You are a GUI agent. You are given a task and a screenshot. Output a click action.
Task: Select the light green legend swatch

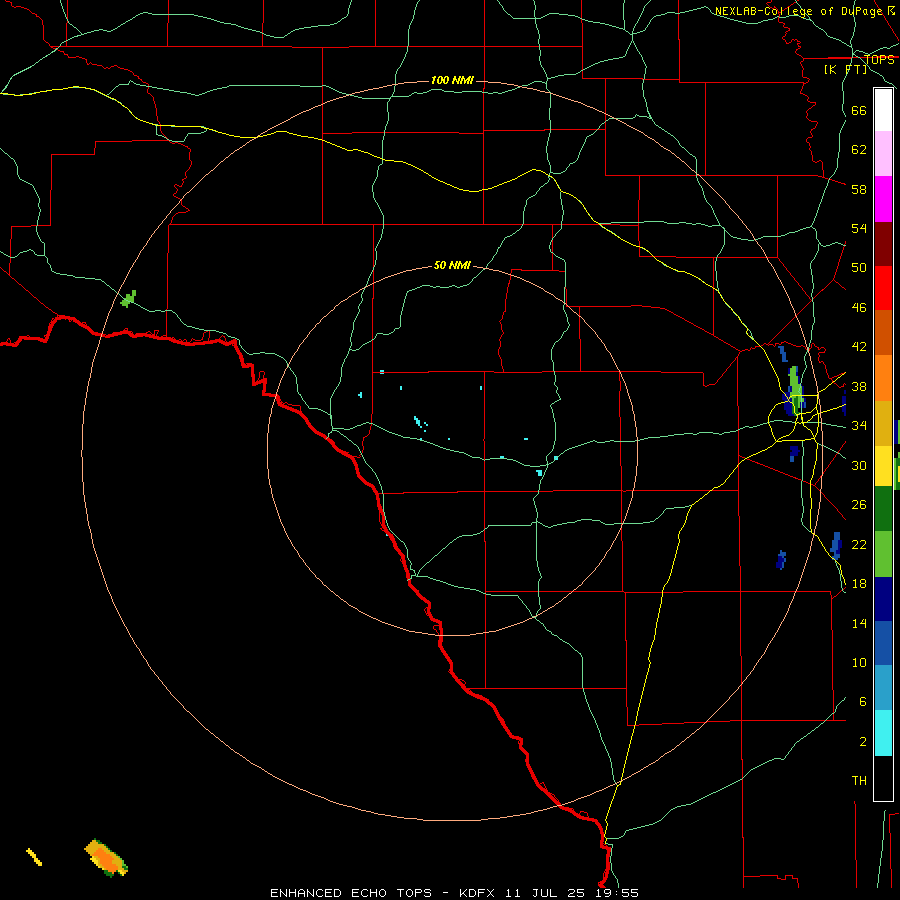(883, 554)
